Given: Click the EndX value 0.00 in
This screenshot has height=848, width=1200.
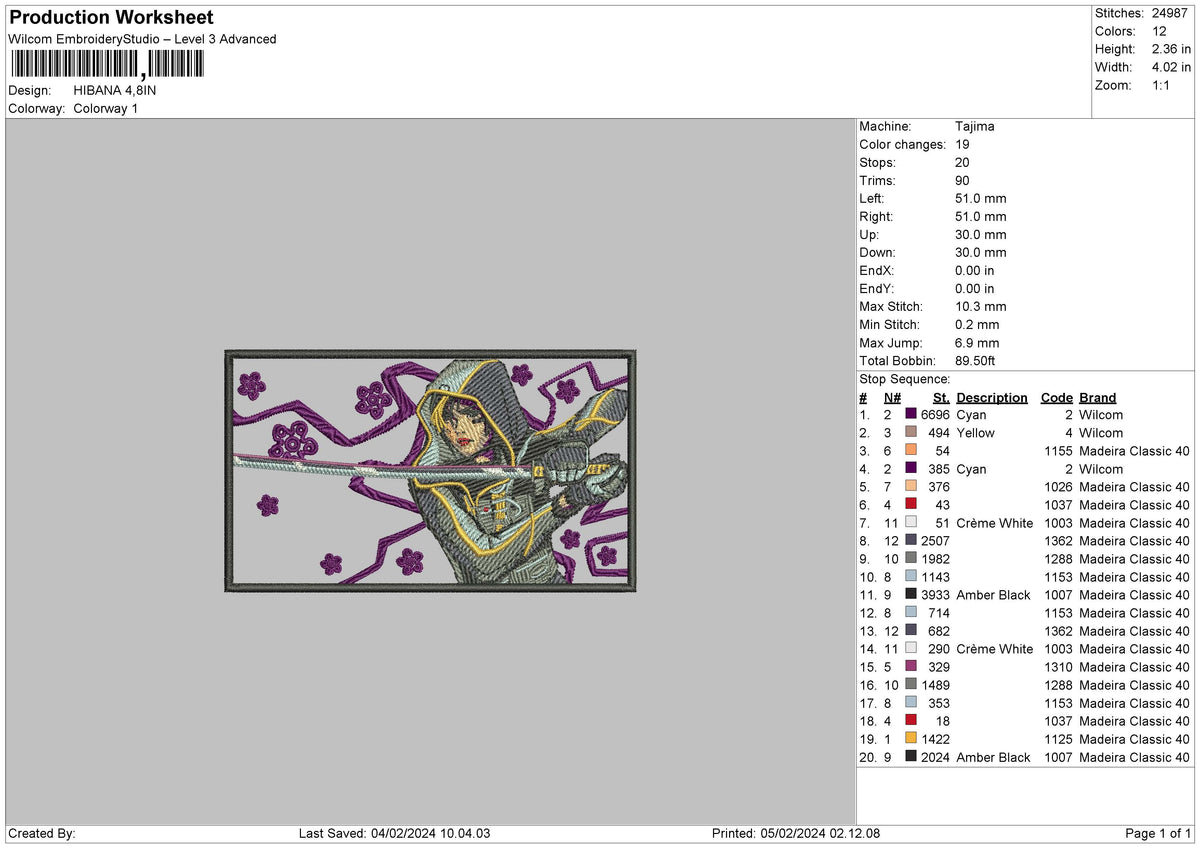Looking at the screenshot, I should click(975, 271).
